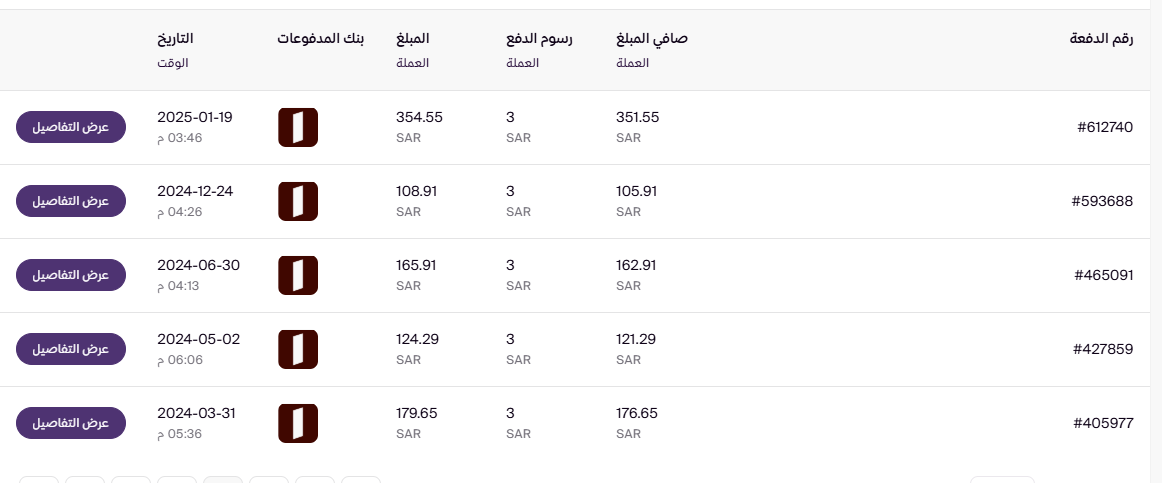This screenshot has width=1162, height=483.
Task: Open عرض التفاصيل for the 2024-12-24 payment
Action: tap(70, 201)
